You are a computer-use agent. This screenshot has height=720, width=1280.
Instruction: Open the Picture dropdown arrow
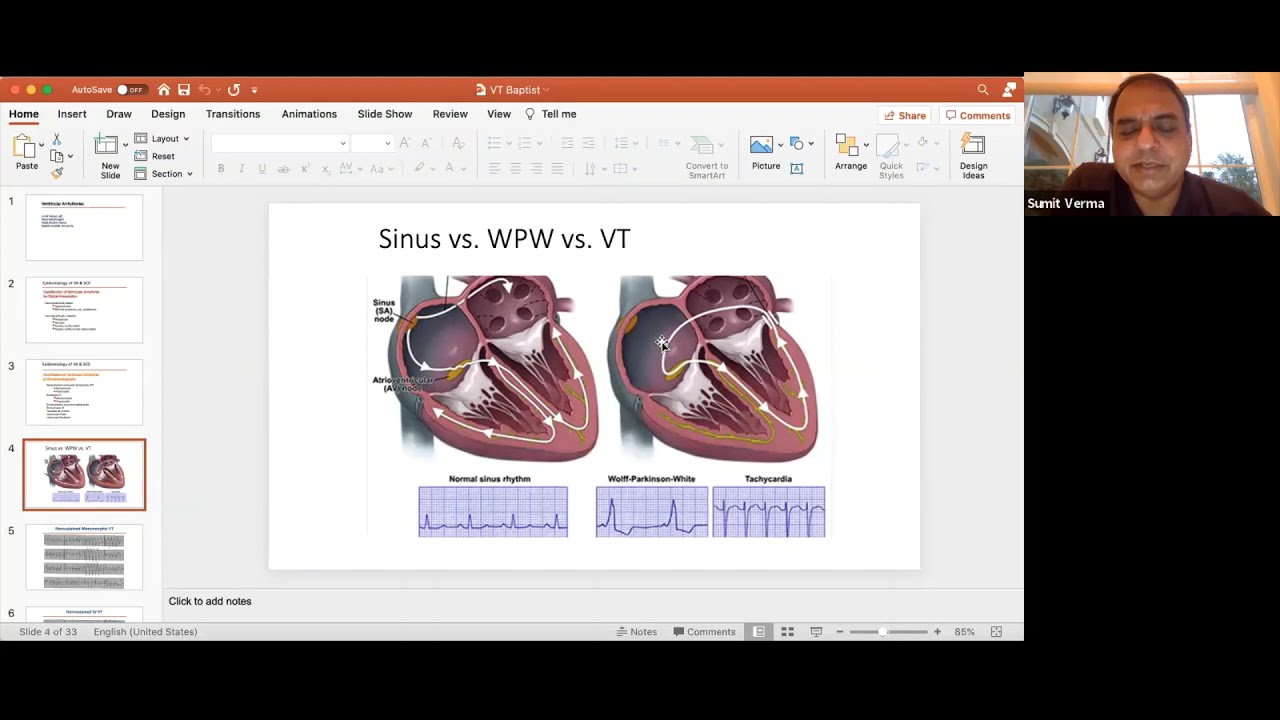[780, 144]
